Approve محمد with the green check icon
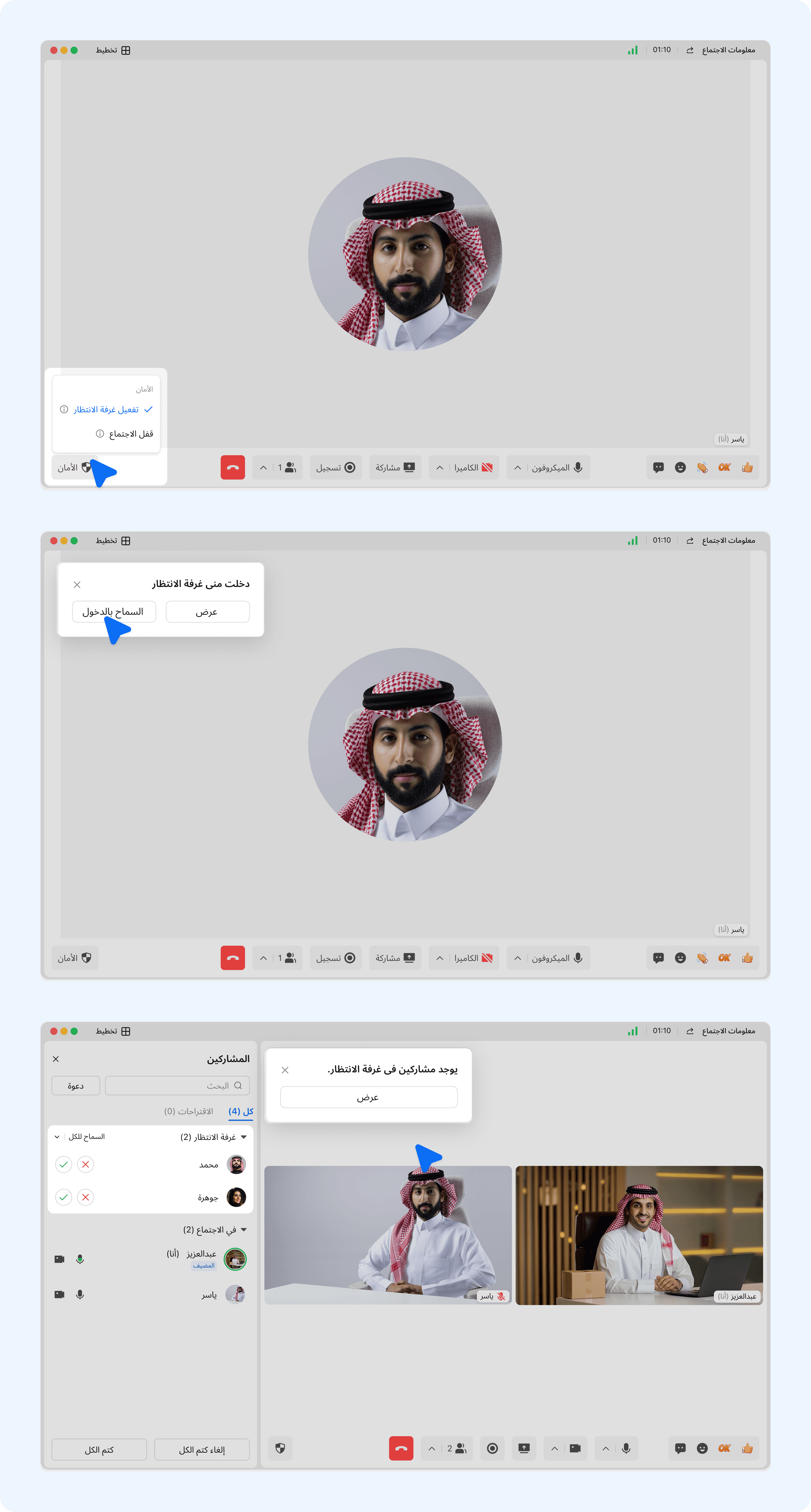The image size is (811, 1512). point(63,1164)
